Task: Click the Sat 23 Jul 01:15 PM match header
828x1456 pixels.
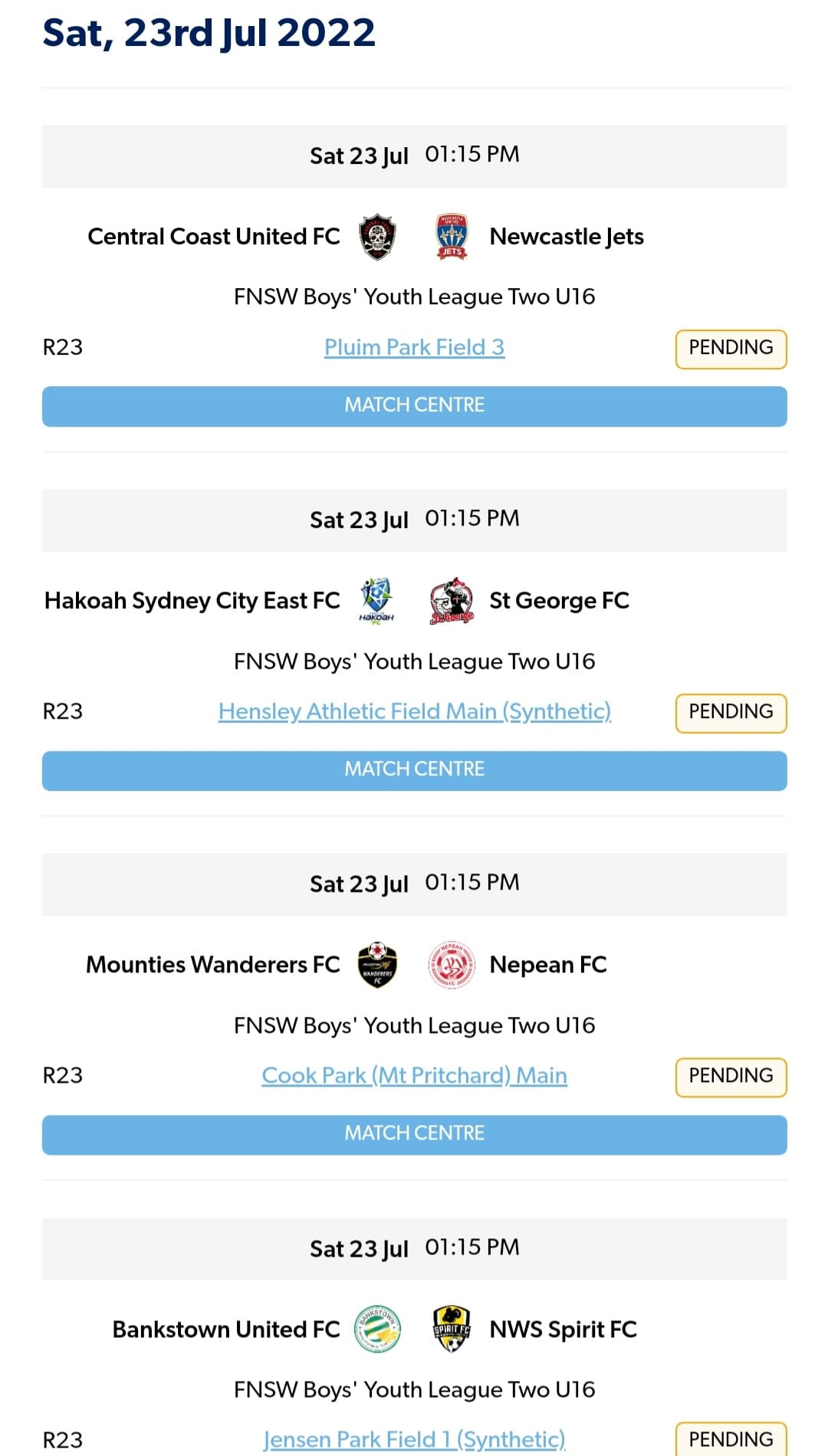Action: [x=414, y=155]
